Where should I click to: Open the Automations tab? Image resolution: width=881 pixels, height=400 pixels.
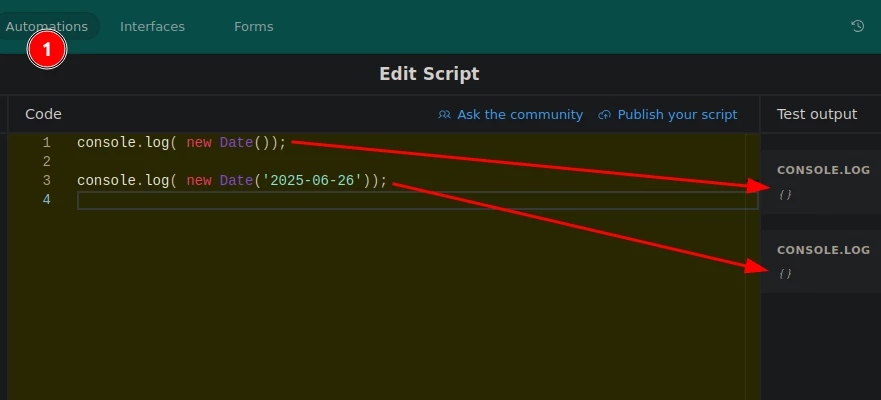(47, 26)
